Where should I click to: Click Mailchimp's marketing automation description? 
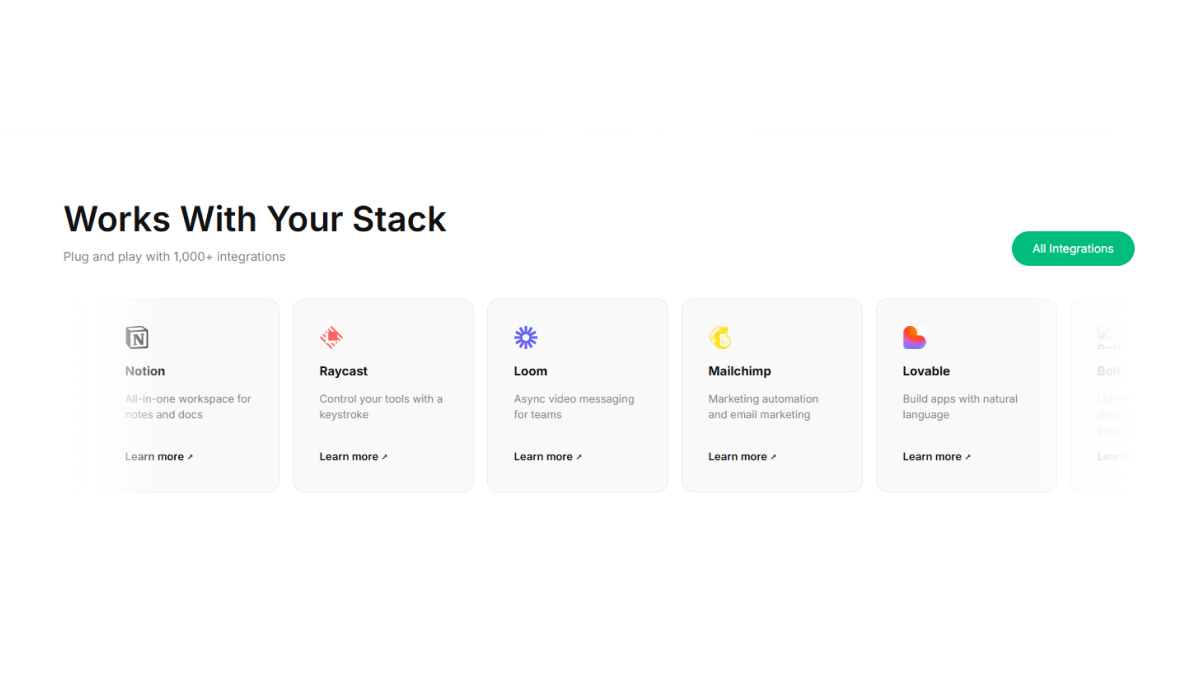click(763, 407)
